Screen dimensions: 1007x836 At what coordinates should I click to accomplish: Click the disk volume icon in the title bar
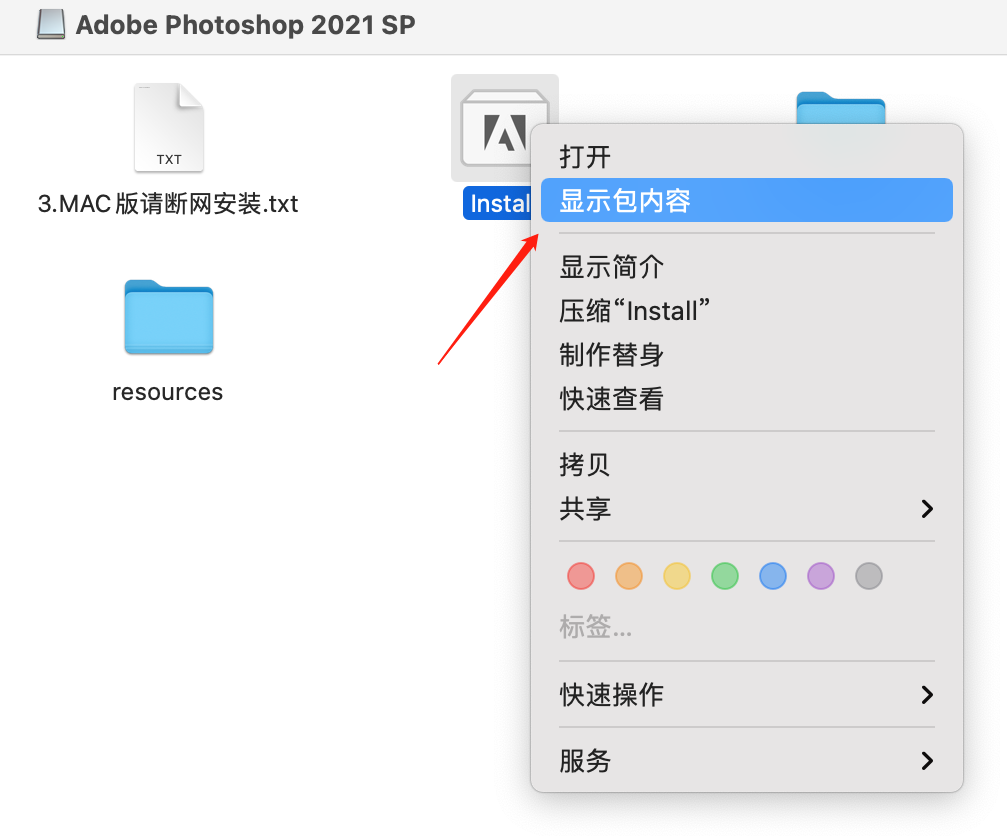[51, 24]
